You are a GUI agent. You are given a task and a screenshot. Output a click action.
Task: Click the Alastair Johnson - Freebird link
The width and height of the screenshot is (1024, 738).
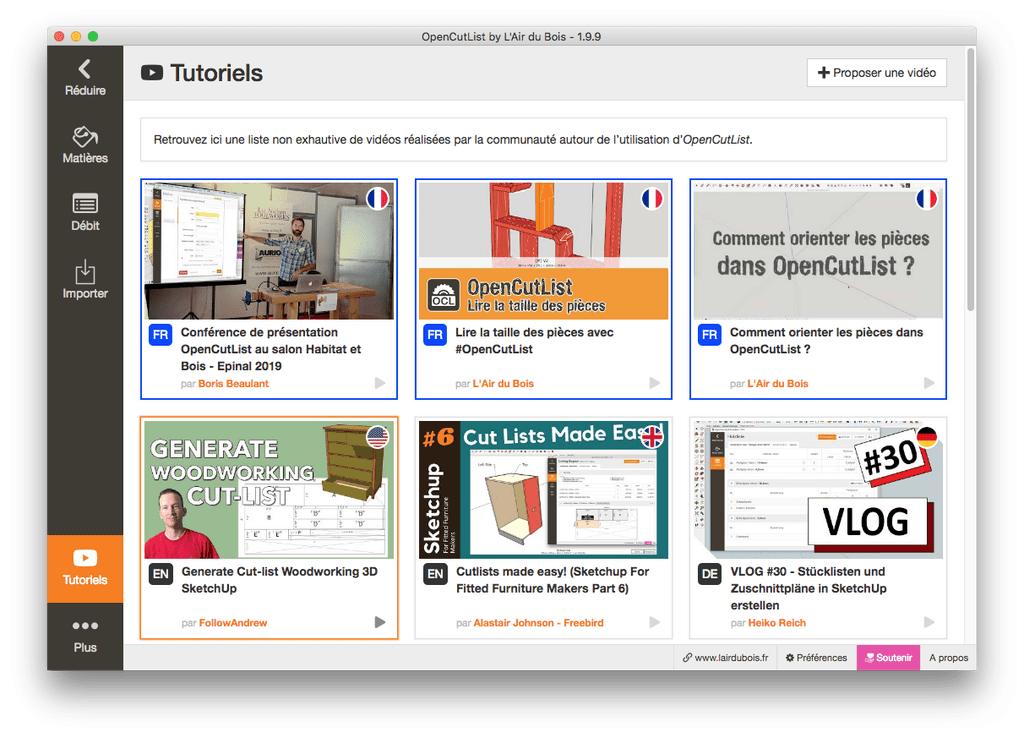tap(538, 622)
